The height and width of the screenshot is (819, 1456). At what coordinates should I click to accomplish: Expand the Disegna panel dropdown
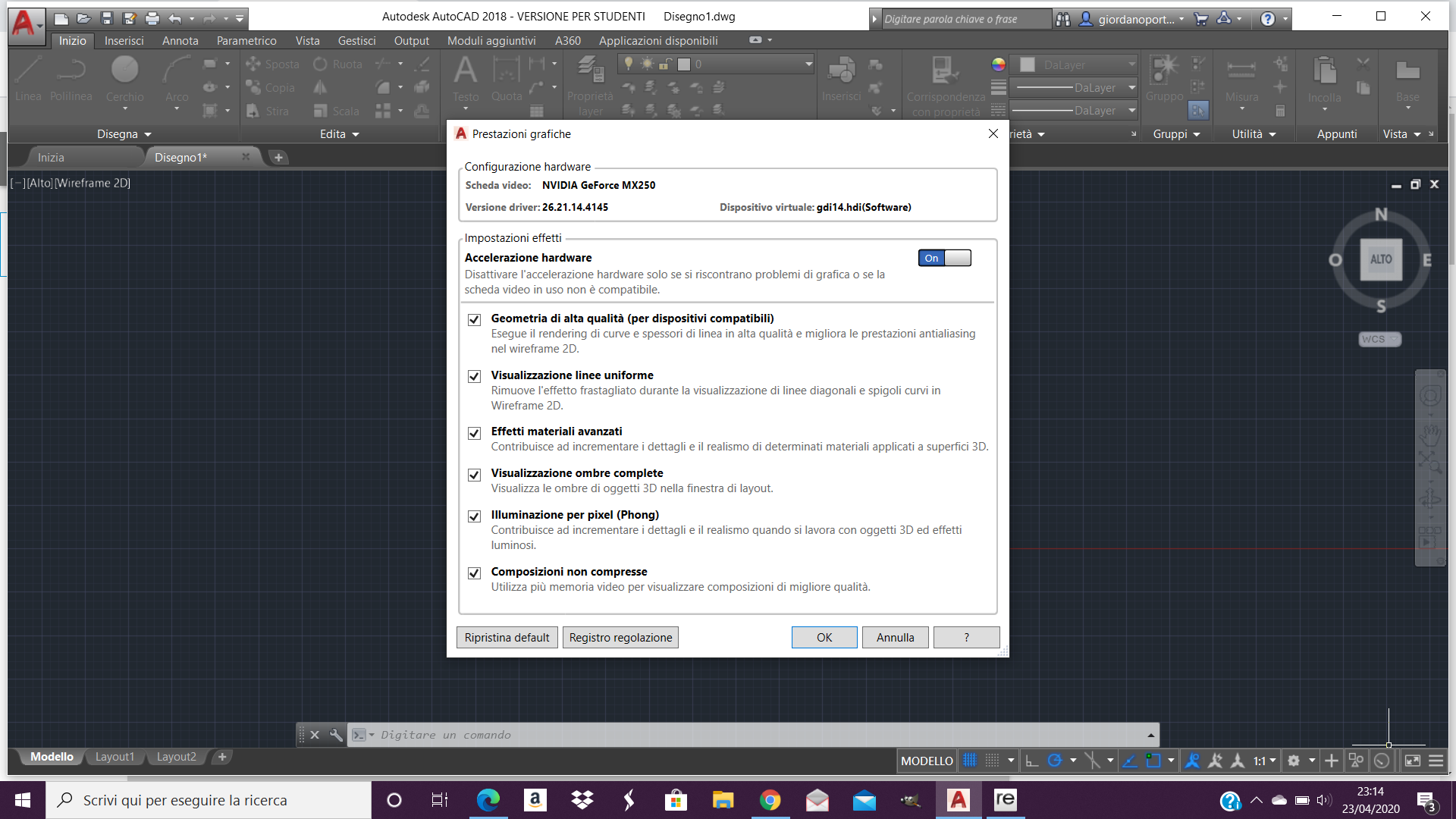coord(124,134)
